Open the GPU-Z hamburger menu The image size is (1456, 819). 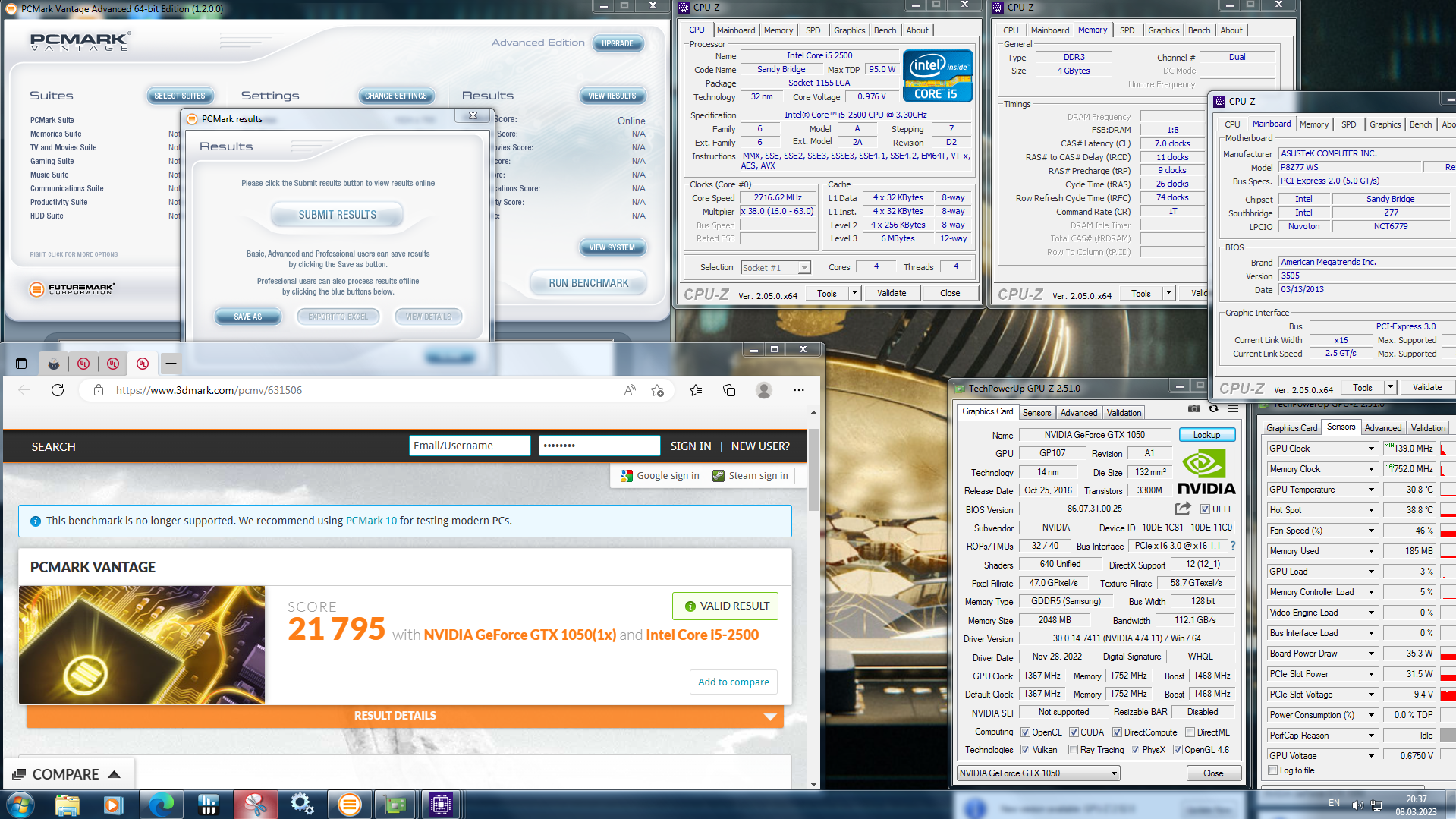[1233, 408]
